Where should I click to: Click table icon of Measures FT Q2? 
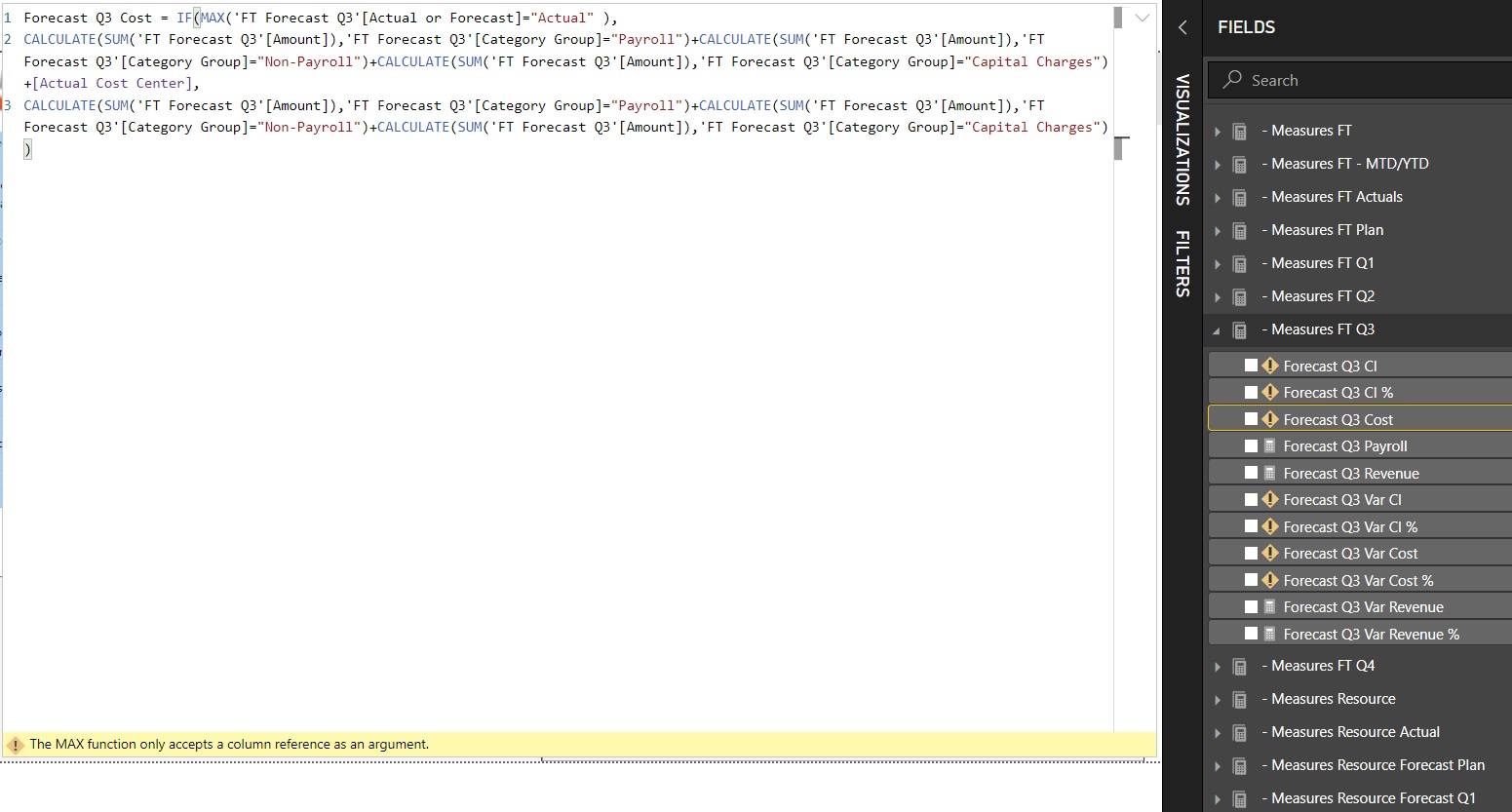coord(1240,296)
